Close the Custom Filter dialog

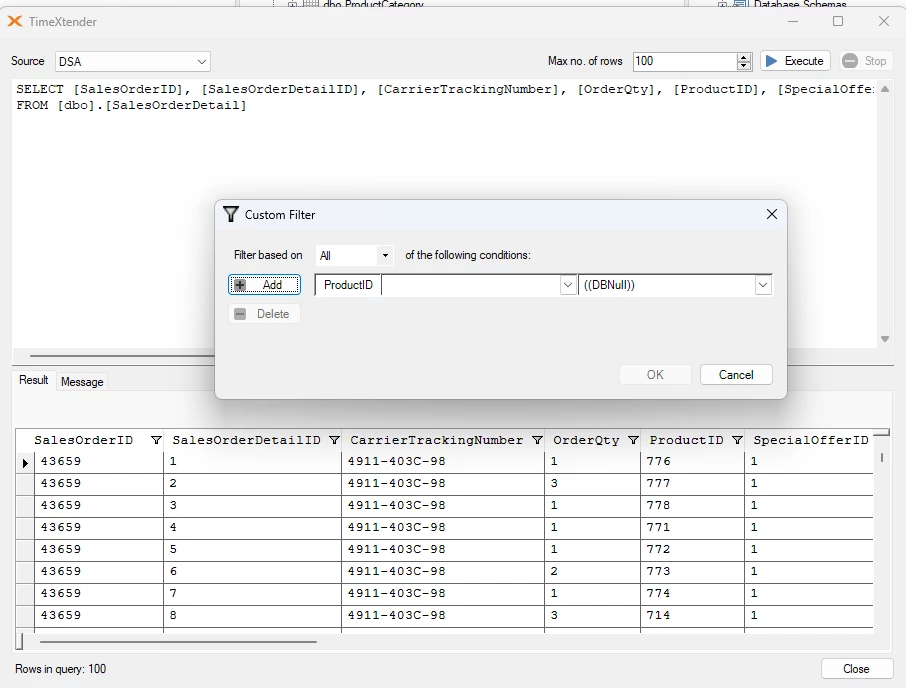(771, 214)
